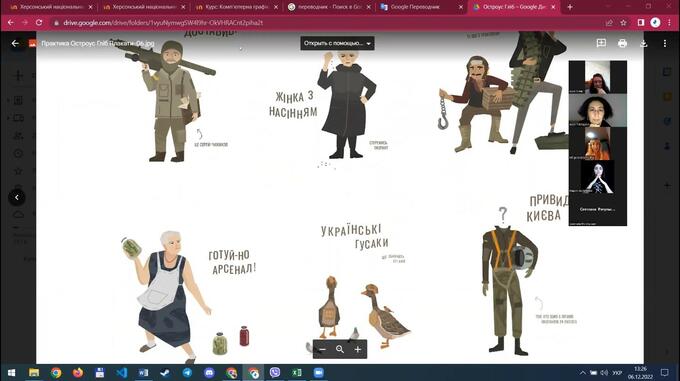Reload the current page
The width and height of the screenshot is (680, 381).
(x=39, y=23)
